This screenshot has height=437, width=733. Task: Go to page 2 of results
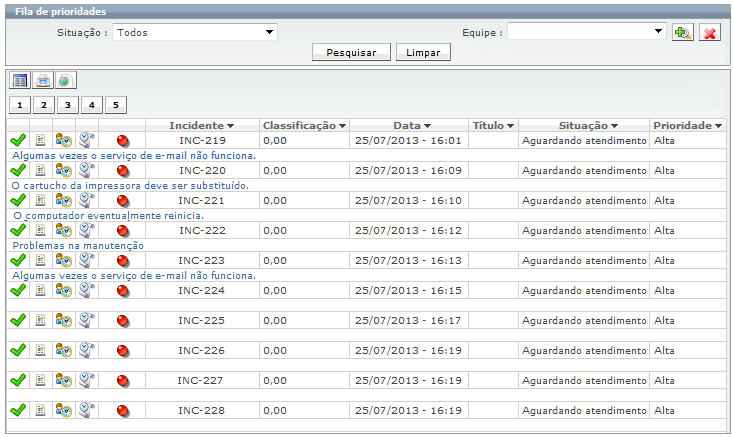coord(43,105)
